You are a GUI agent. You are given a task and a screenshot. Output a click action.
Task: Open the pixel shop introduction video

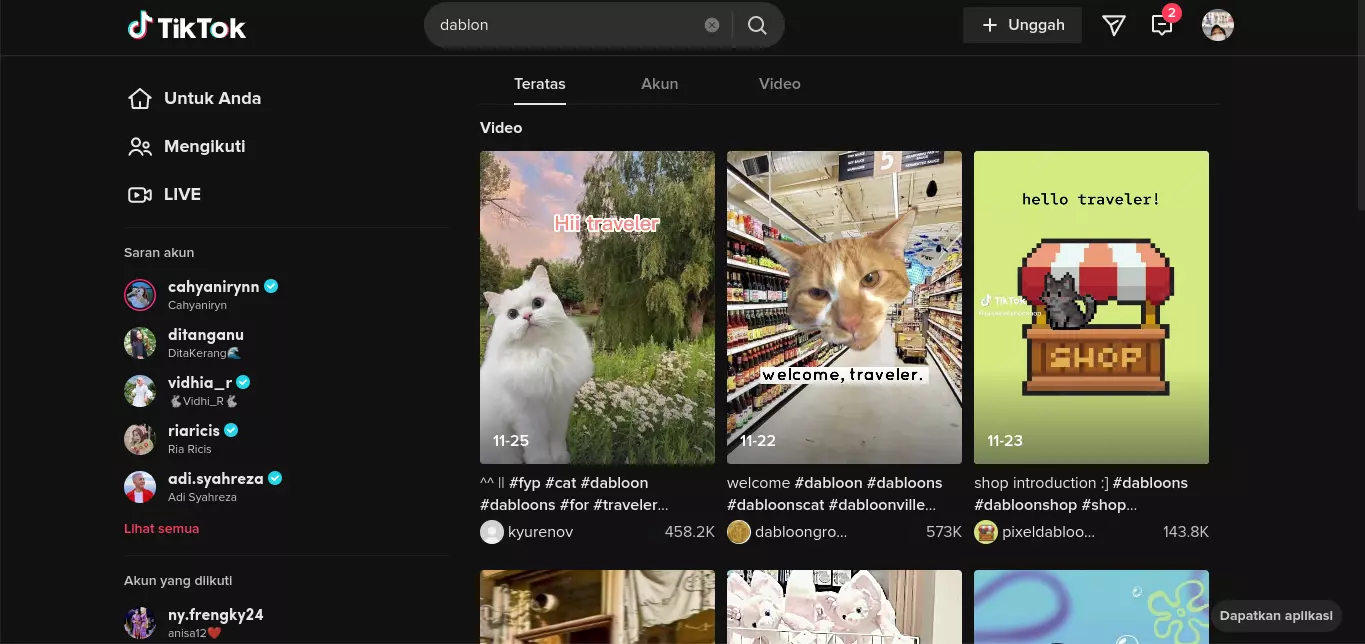[1091, 307]
